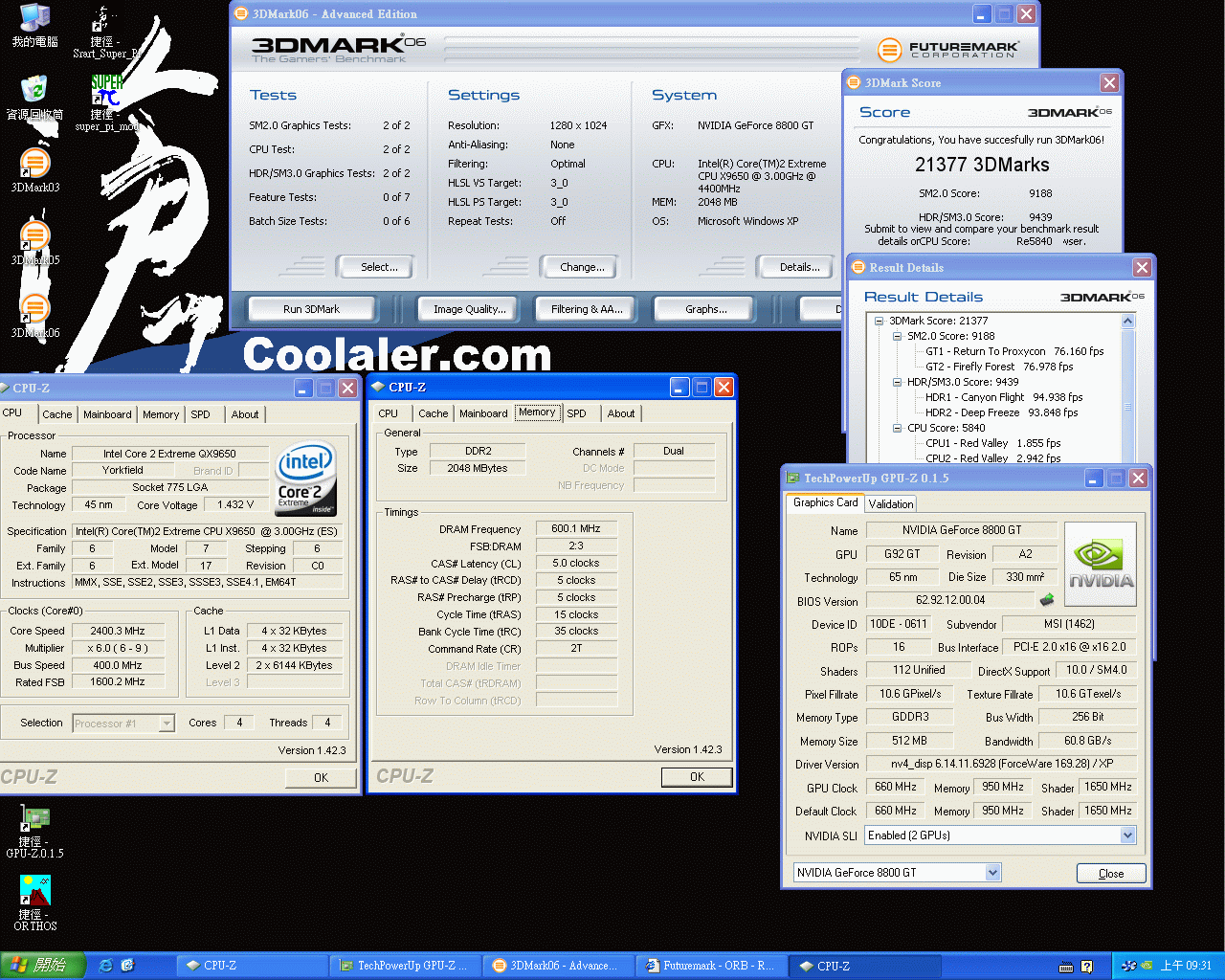This screenshot has height=980, width=1225.
Task: Select the Graphics Card tab in GPU-Z
Action: point(826,502)
